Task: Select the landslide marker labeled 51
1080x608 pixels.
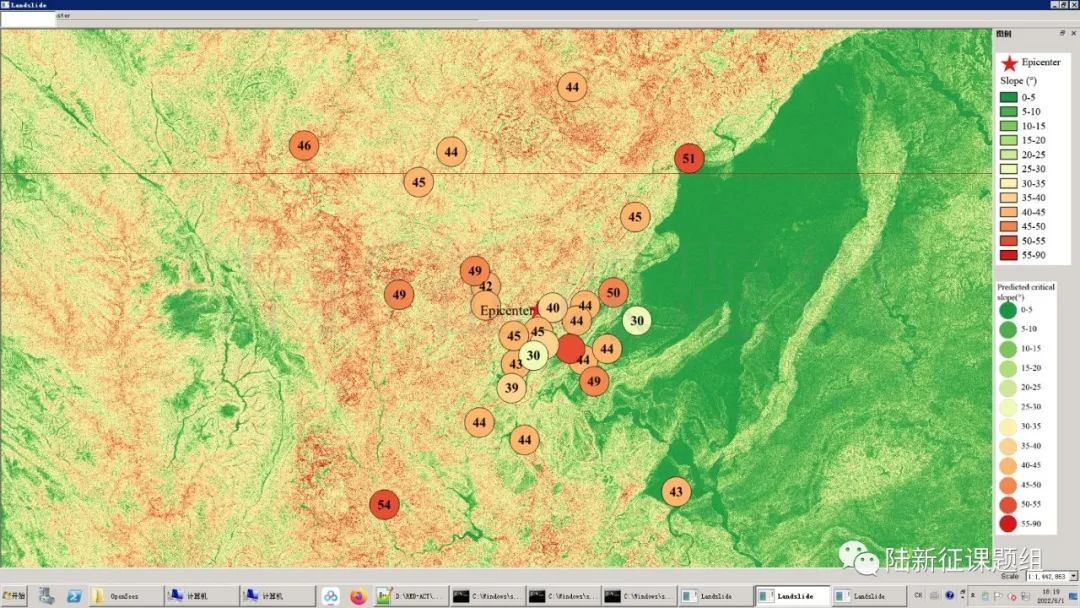Action: click(688, 158)
